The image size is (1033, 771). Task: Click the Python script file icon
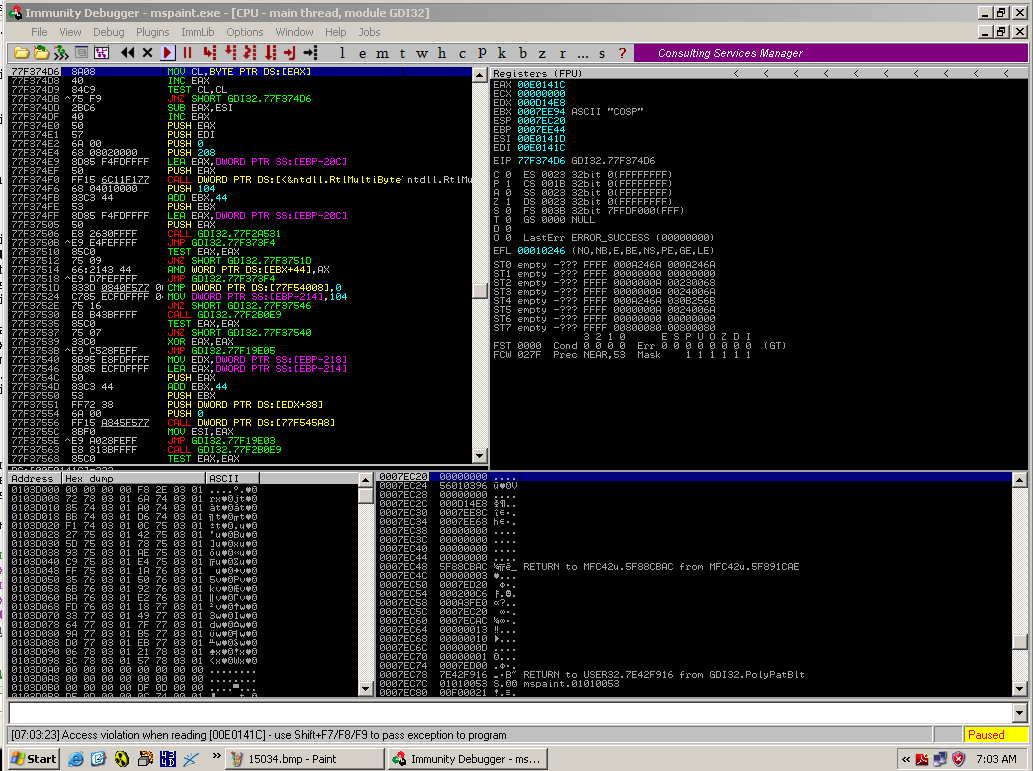[42, 53]
